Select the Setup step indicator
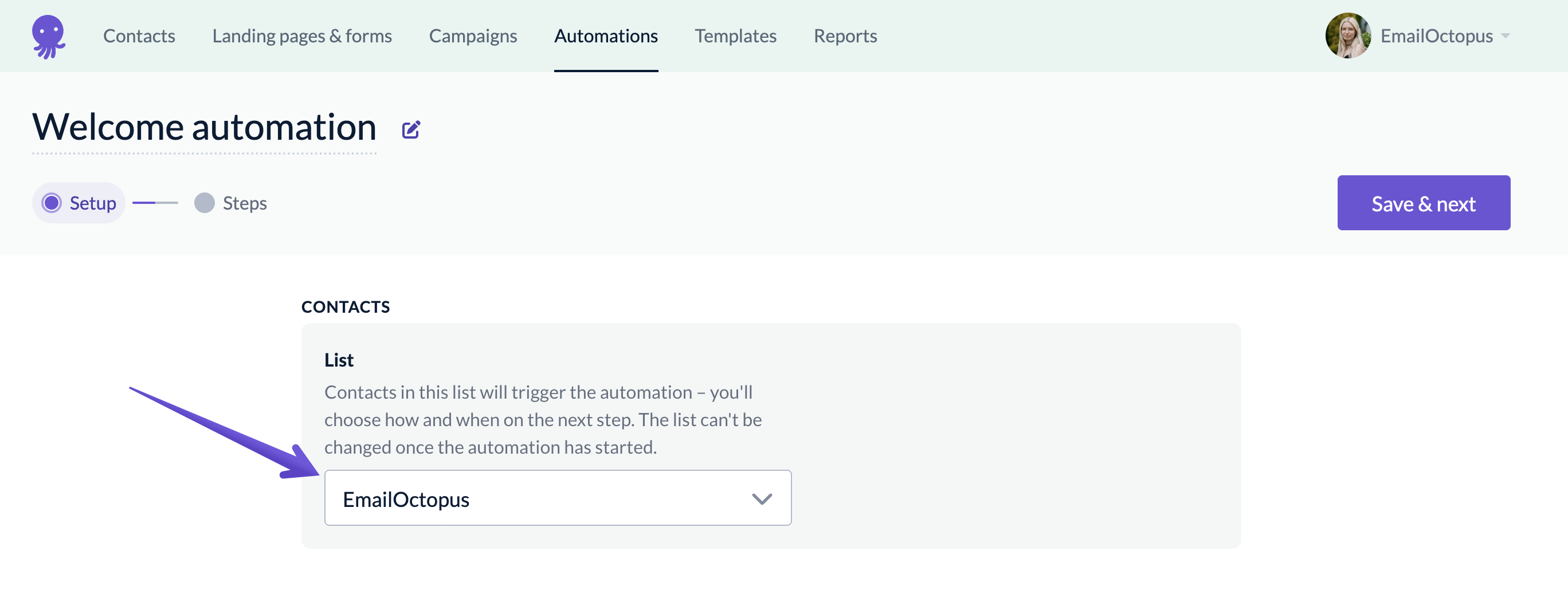Image resolution: width=1568 pixels, height=598 pixels. coord(79,203)
